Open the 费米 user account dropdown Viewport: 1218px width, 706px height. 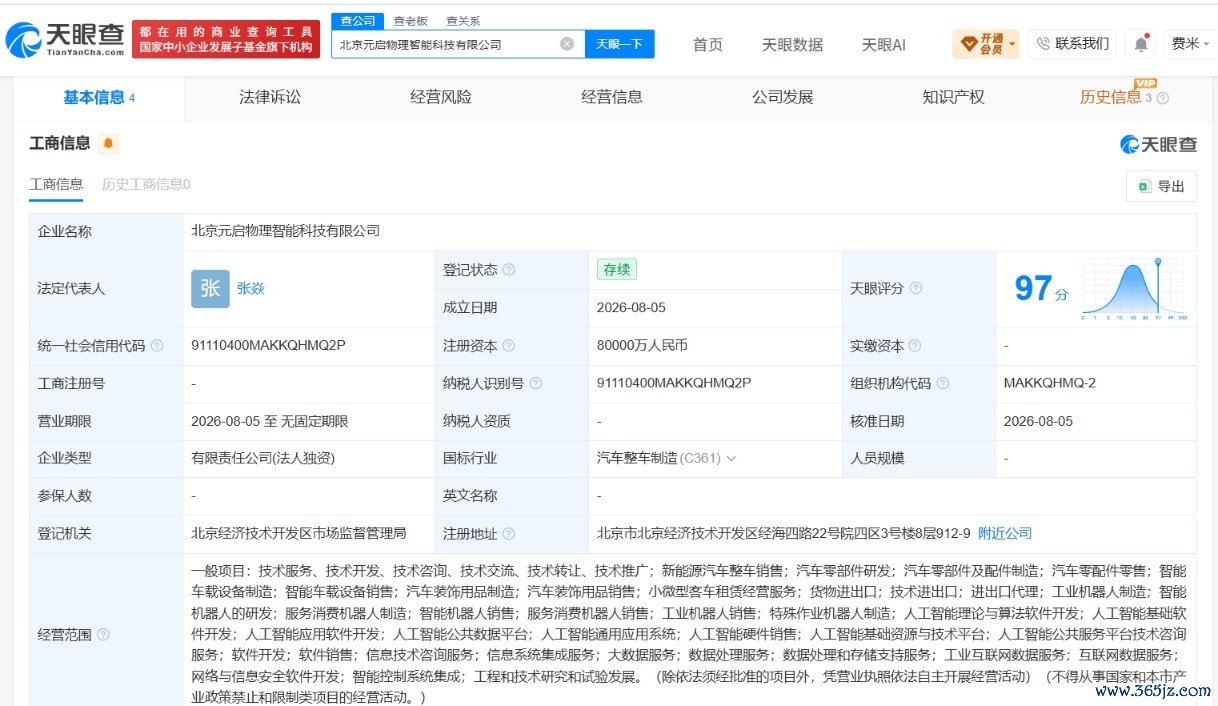point(1190,44)
